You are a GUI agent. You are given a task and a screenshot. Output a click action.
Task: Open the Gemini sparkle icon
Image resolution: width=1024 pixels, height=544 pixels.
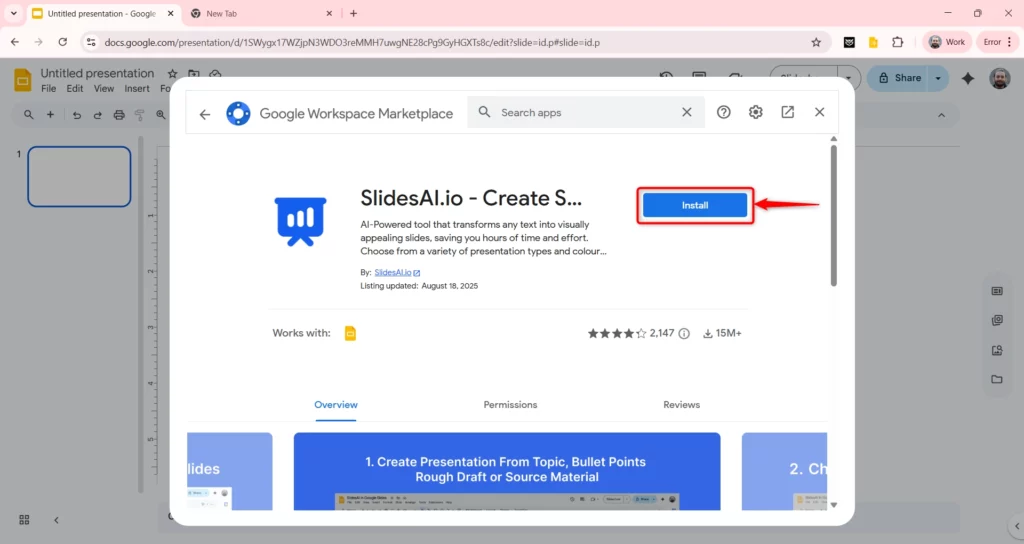click(x=967, y=78)
